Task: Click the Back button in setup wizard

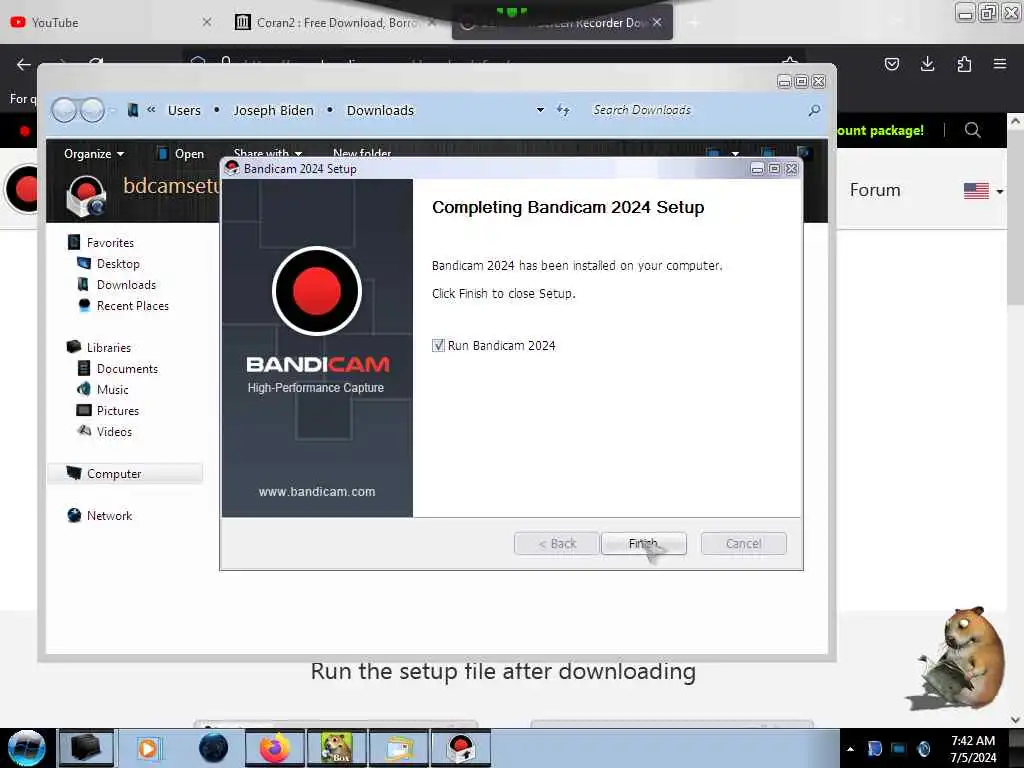Action: click(x=556, y=543)
